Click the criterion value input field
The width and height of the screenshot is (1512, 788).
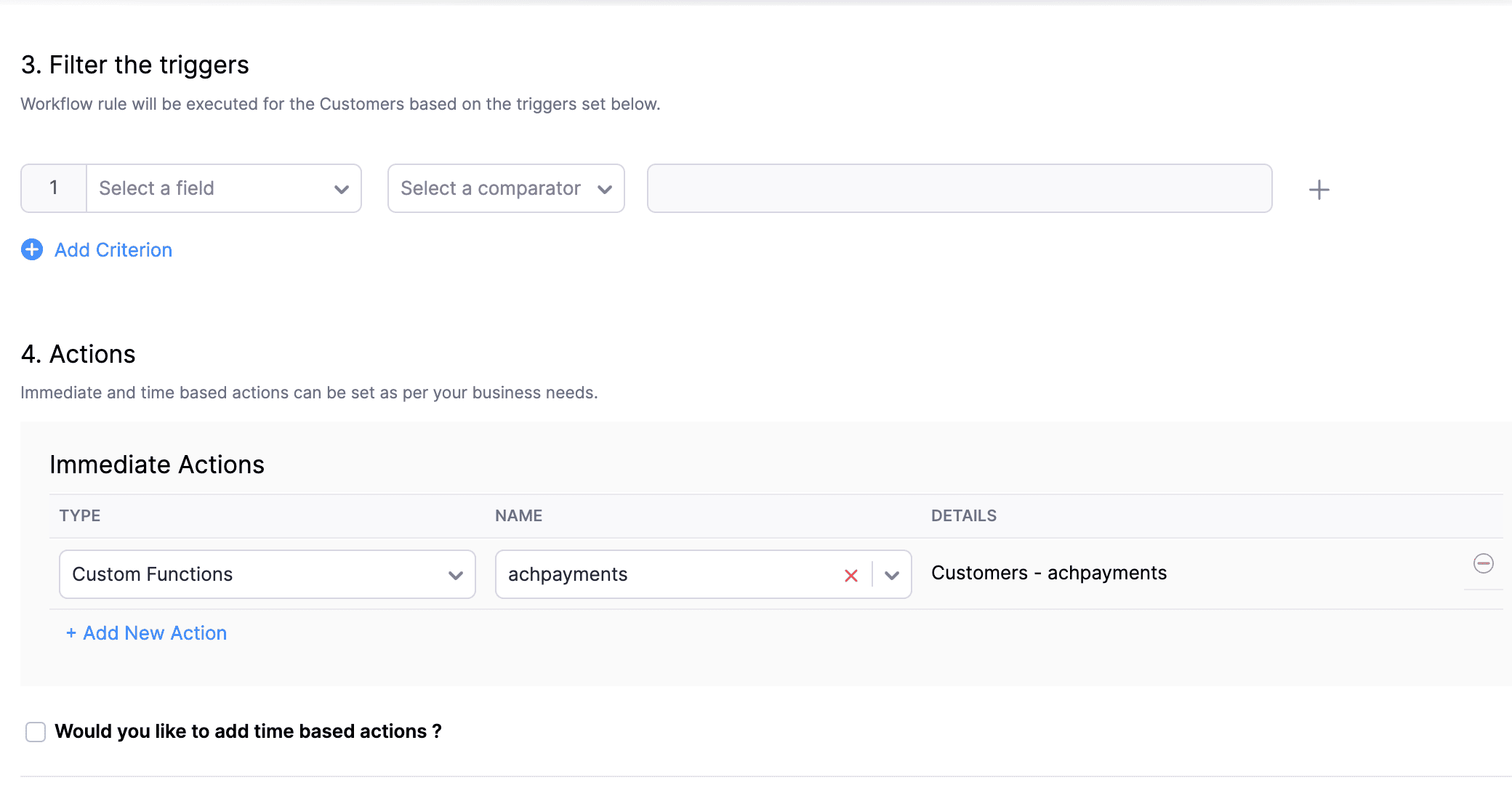coord(959,188)
